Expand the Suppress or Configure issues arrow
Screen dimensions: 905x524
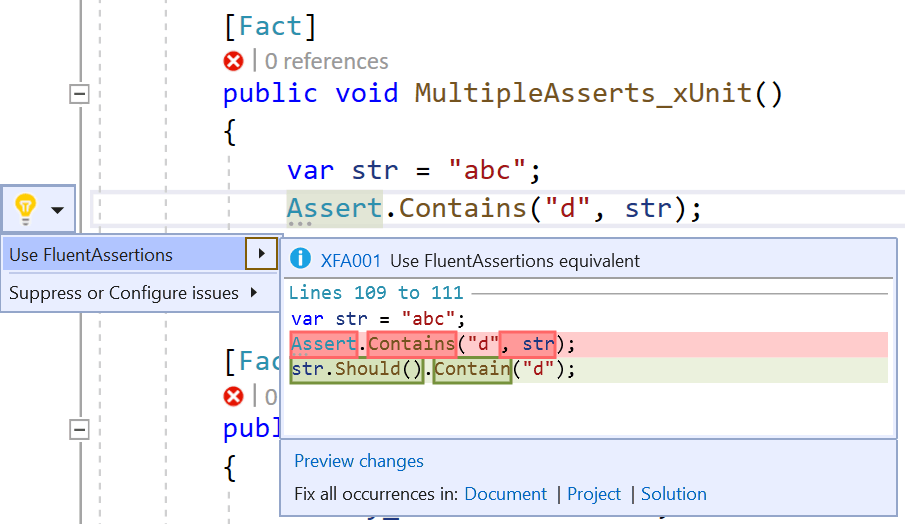tap(253, 293)
